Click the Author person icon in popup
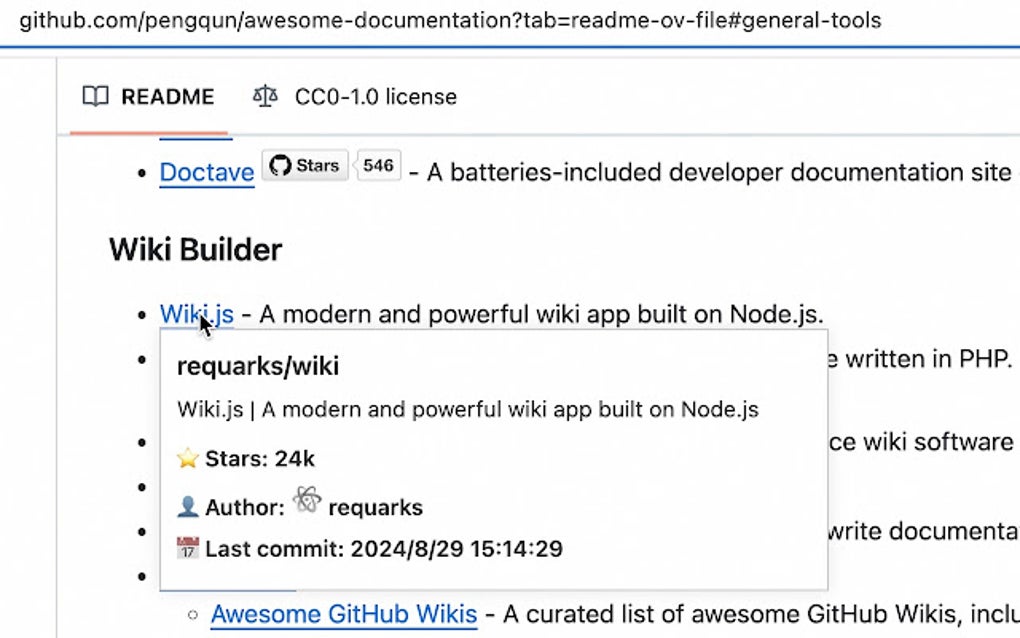The image size is (1020, 638). (188, 507)
